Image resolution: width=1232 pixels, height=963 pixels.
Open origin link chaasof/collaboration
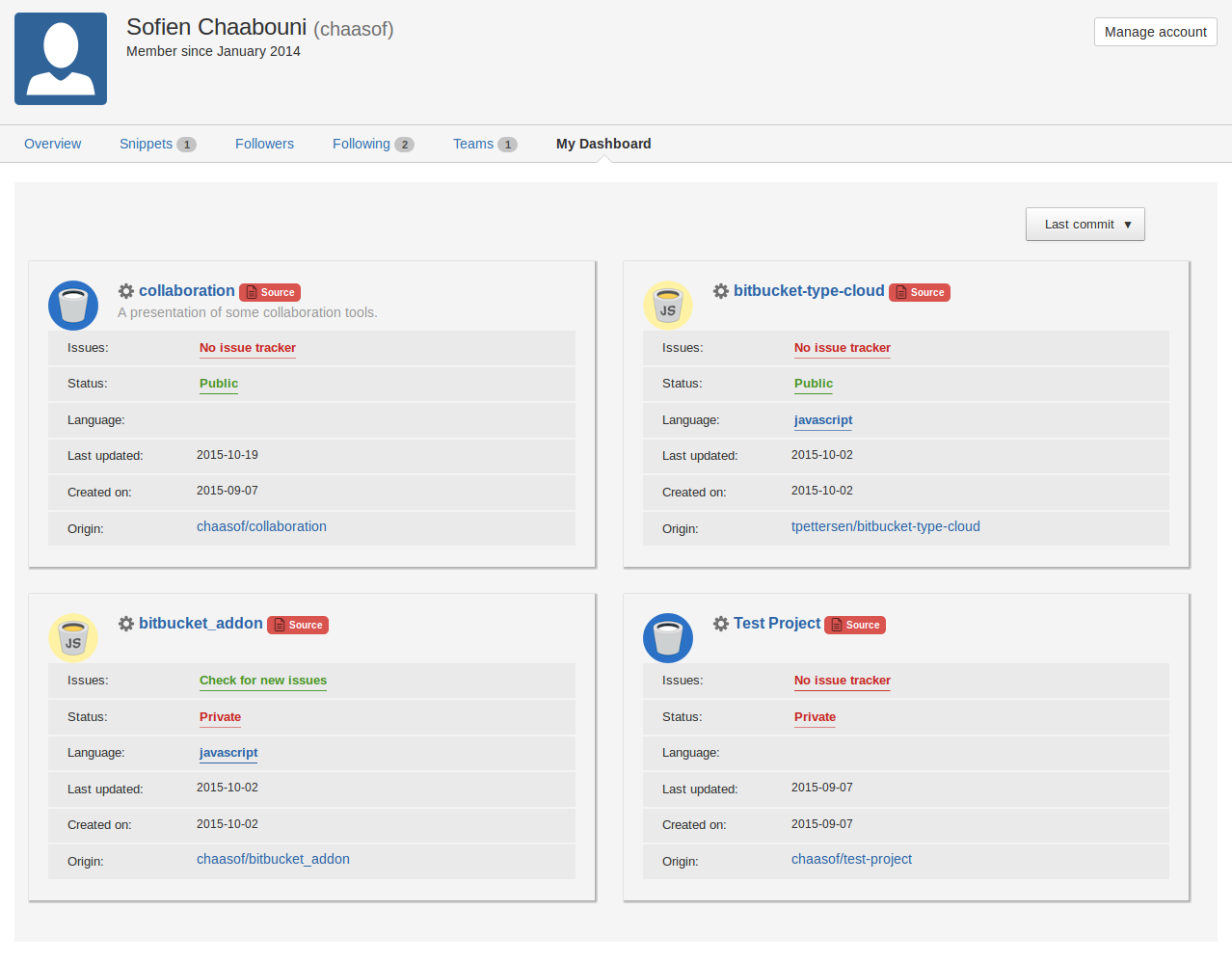pyautogui.click(x=261, y=526)
